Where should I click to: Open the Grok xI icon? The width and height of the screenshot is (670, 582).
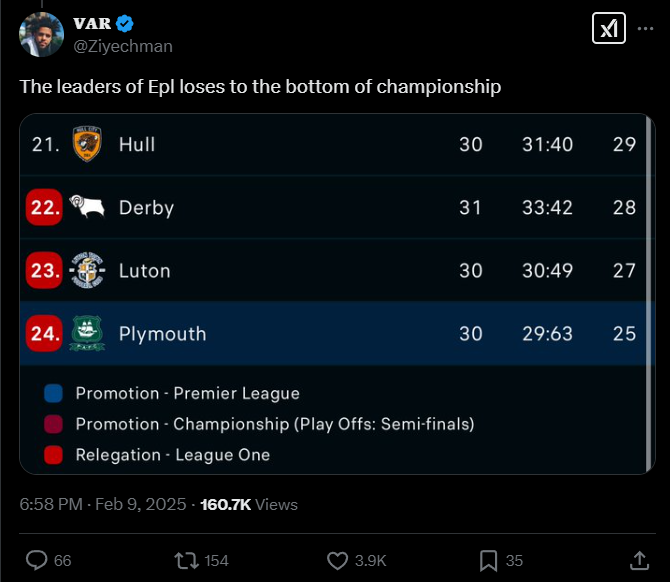click(608, 29)
